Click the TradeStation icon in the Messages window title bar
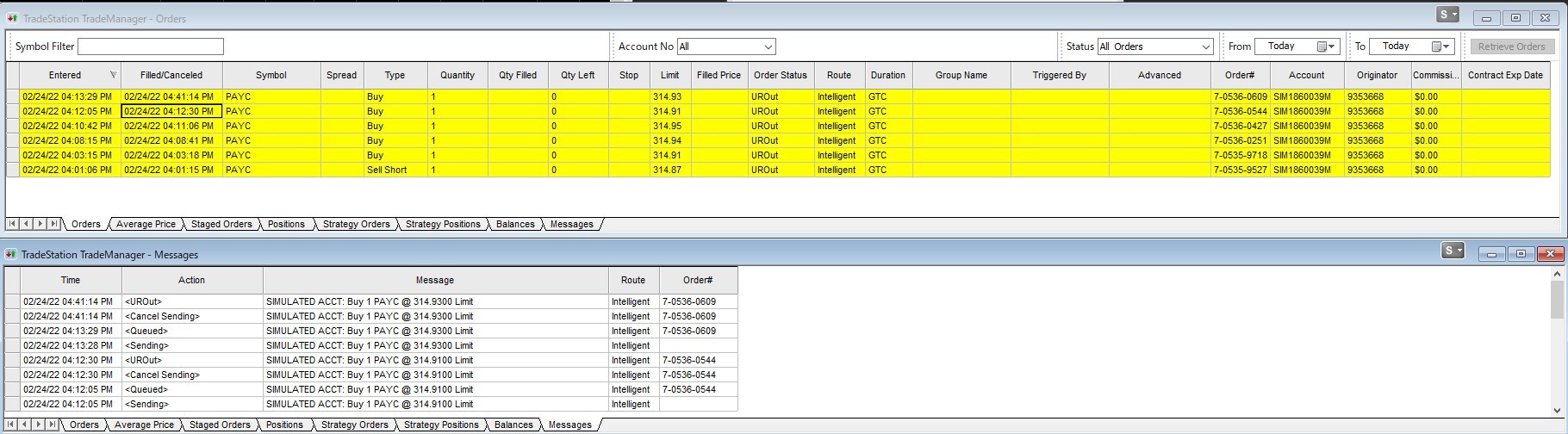Screen dimensions: 1568x434 tap(12, 254)
